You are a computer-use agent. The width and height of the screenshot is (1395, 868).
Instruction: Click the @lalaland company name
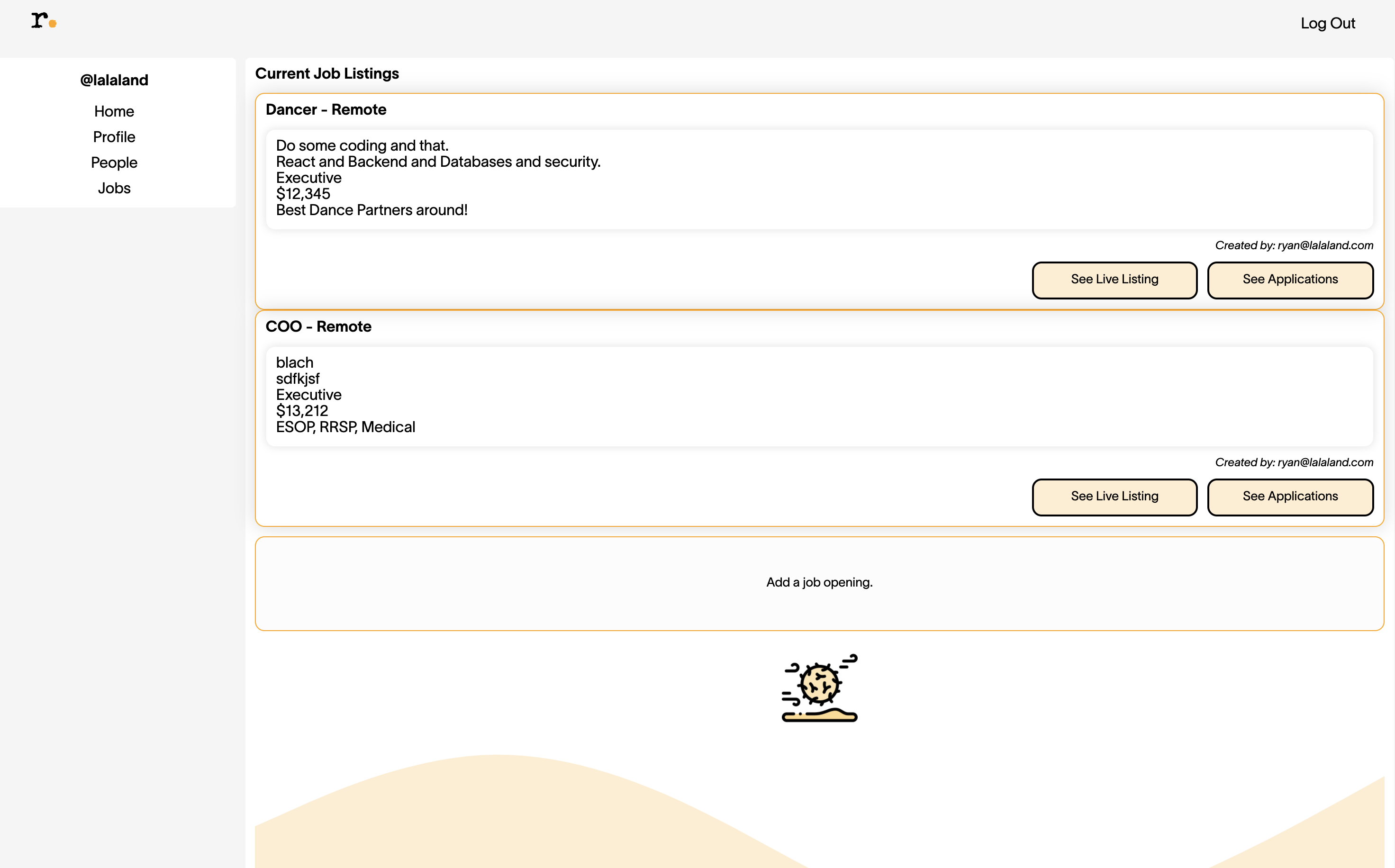click(114, 80)
